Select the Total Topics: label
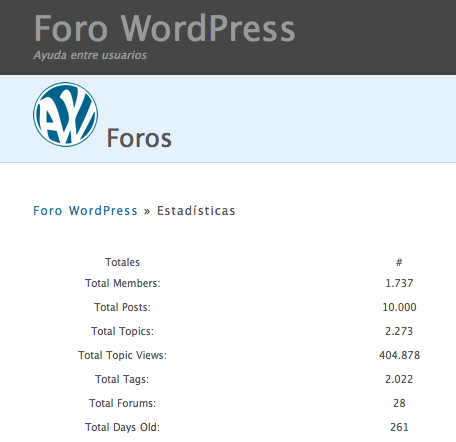Image resolution: width=456 pixels, height=442 pixels. (122, 331)
